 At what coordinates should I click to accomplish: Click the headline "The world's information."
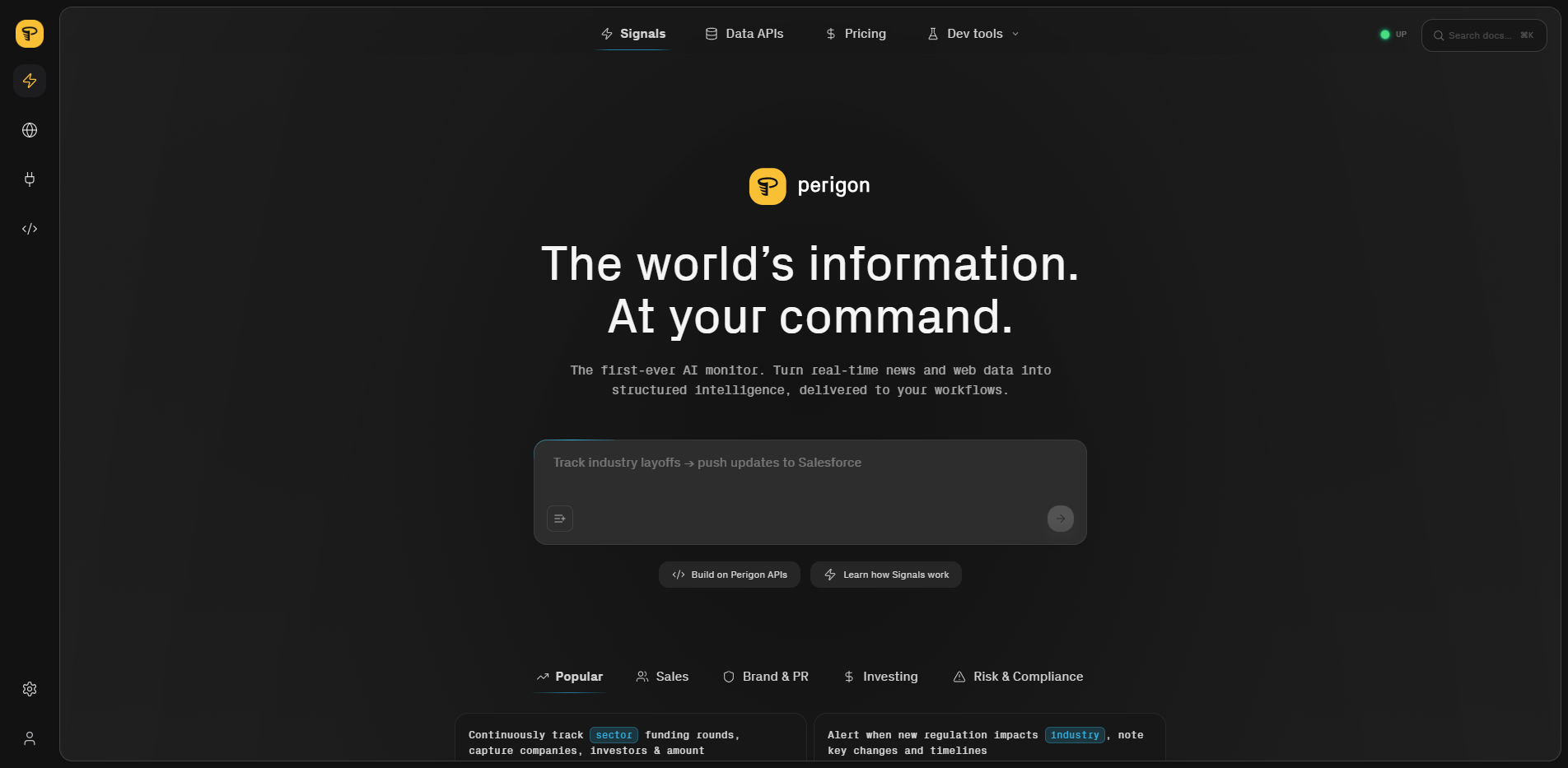[x=810, y=264]
